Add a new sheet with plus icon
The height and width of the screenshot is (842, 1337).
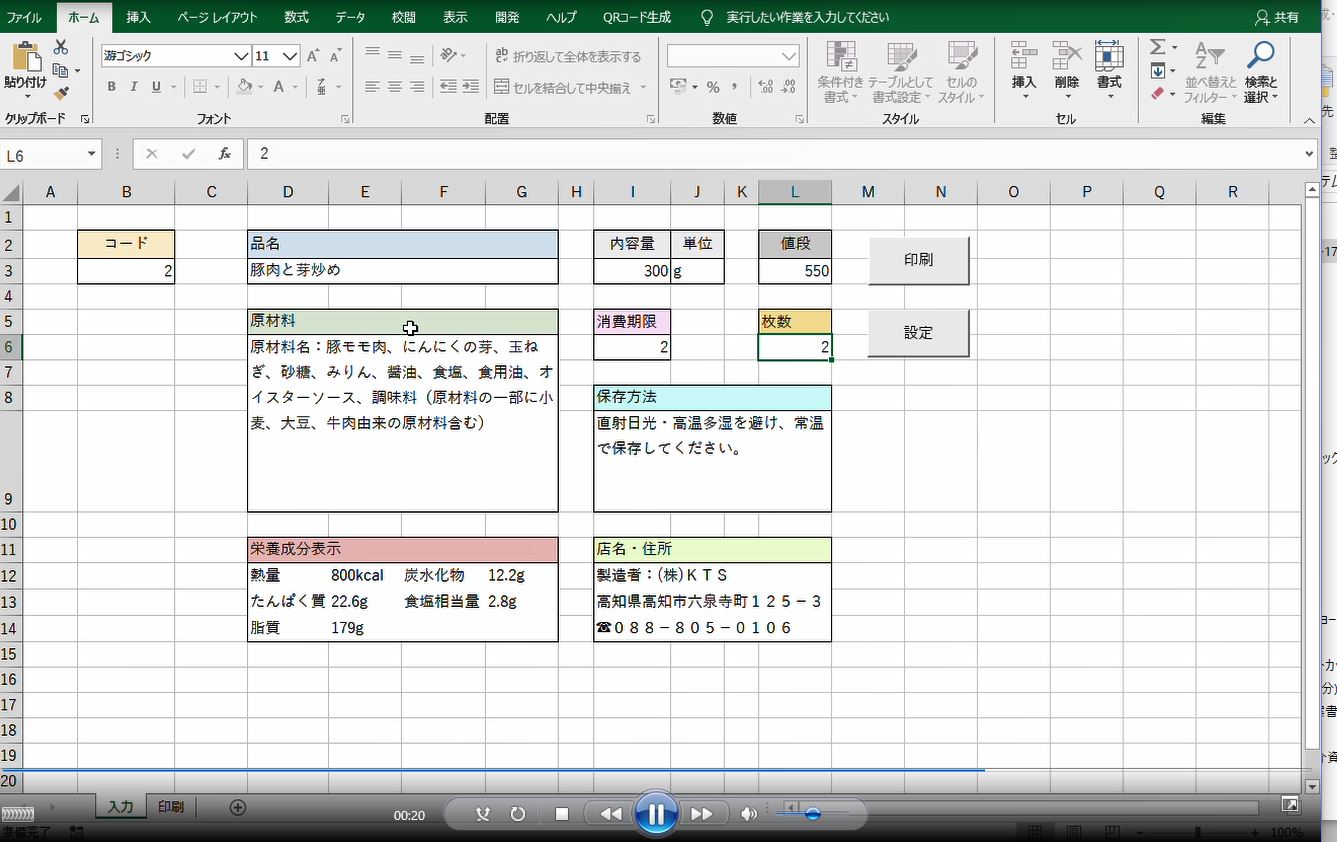coord(238,808)
